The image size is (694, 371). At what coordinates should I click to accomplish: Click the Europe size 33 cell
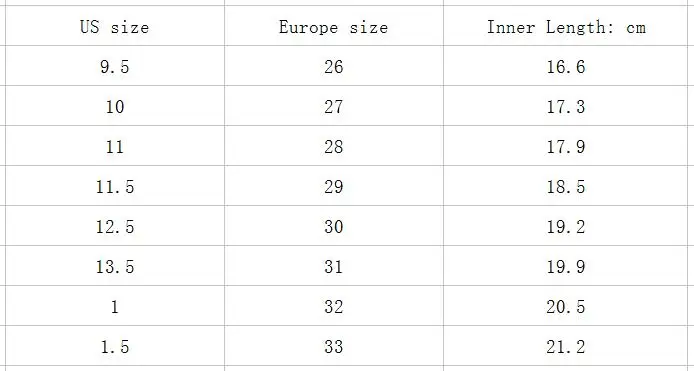[x=334, y=346]
